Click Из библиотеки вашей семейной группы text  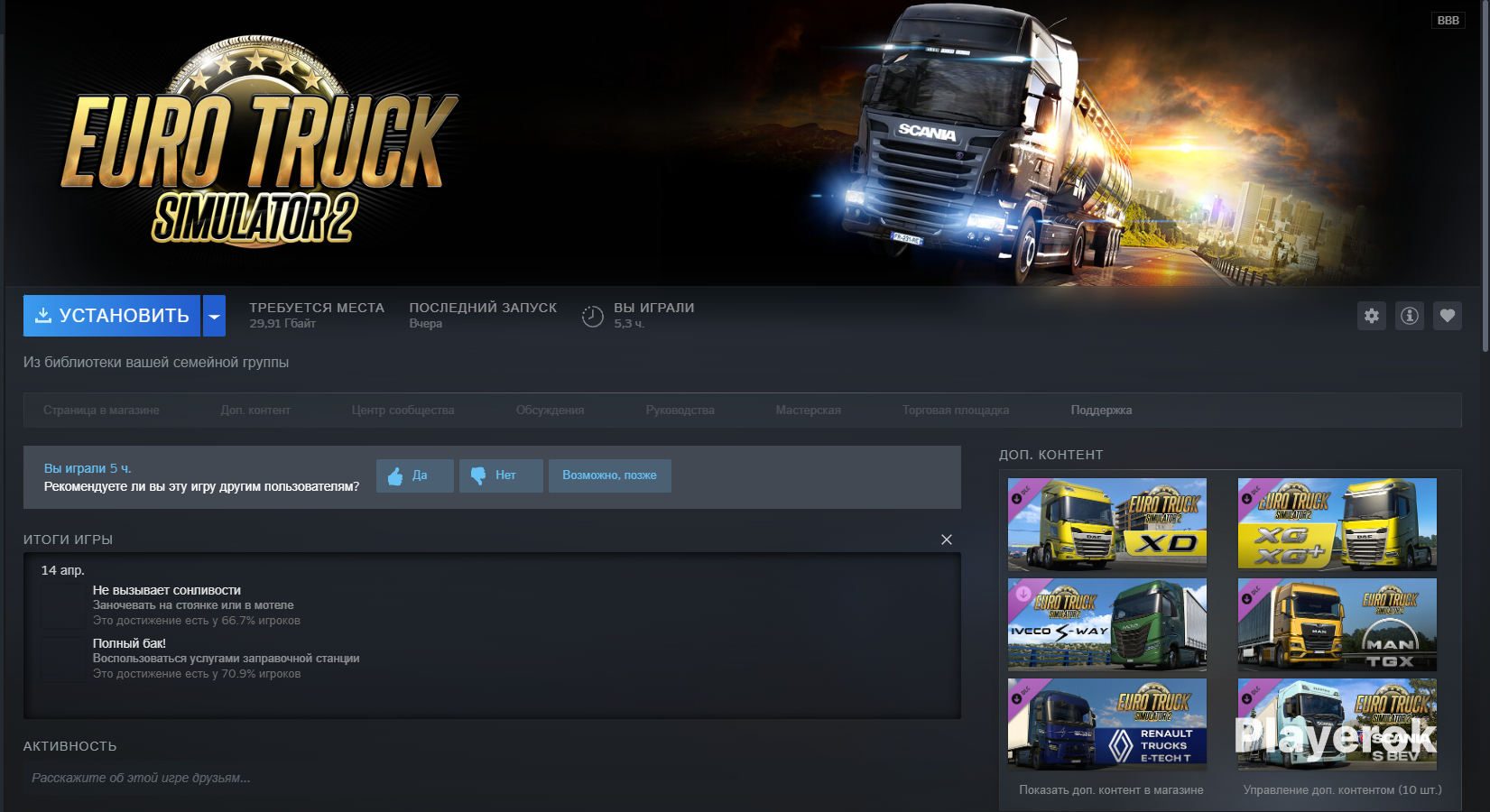tap(156, 363)
